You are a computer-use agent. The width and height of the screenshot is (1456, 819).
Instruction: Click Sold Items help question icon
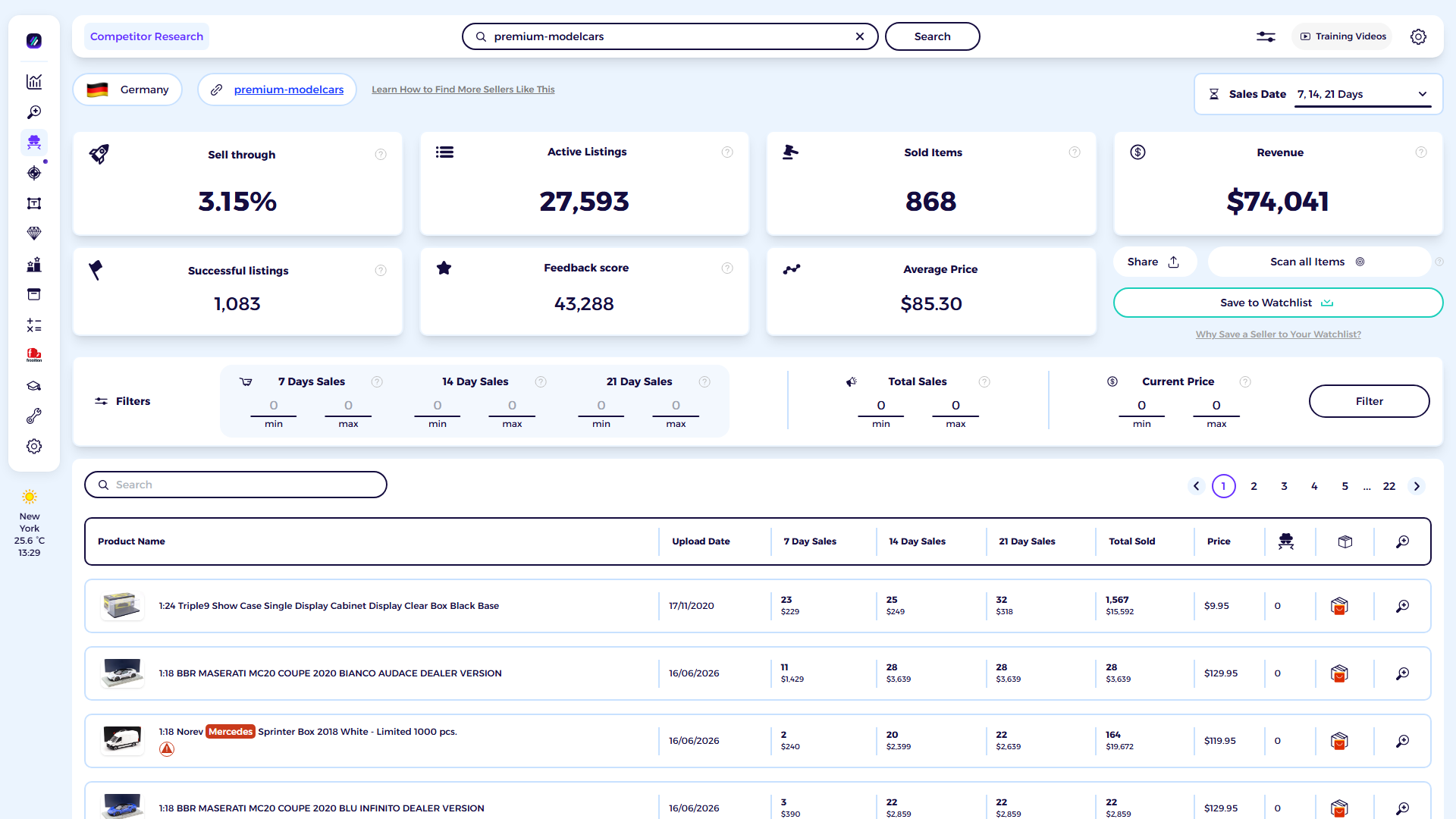[1075, 152]
